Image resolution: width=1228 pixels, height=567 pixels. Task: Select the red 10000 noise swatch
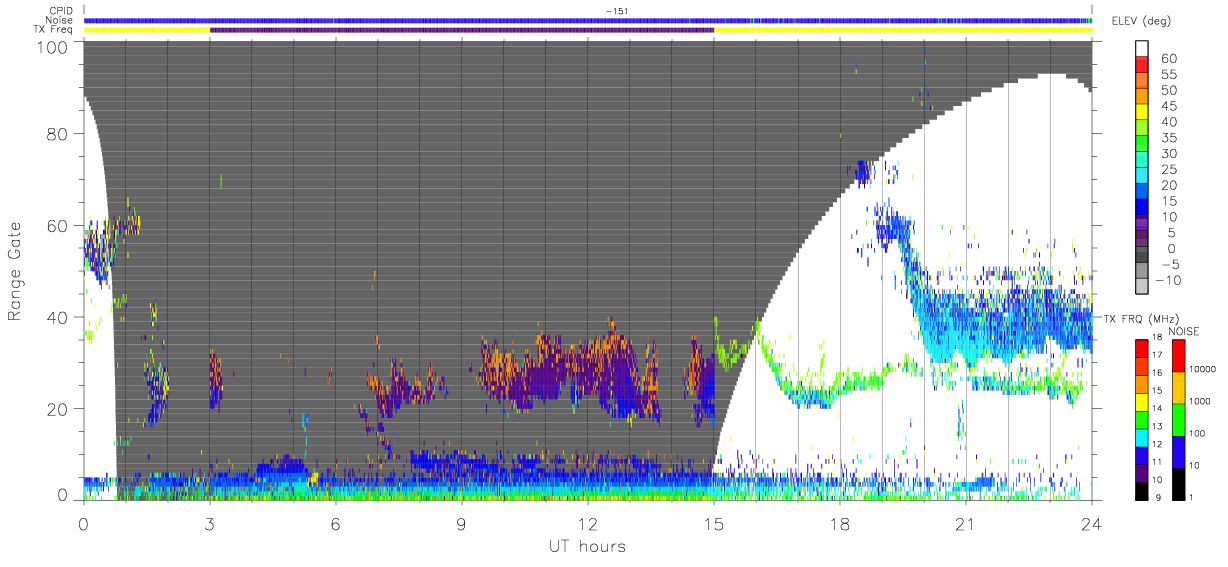1177,355
